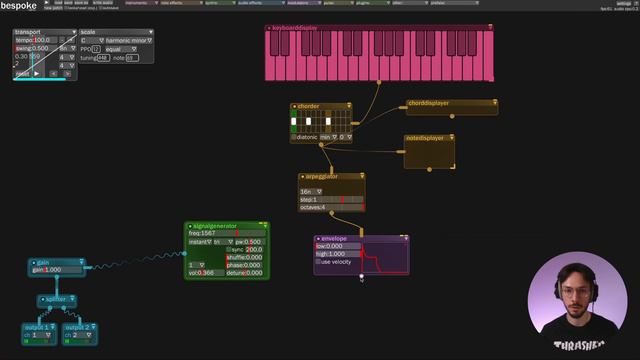The image size is (640, 360).
Task: Click the settings button in top bar
Action: click(x=623, y=3)
